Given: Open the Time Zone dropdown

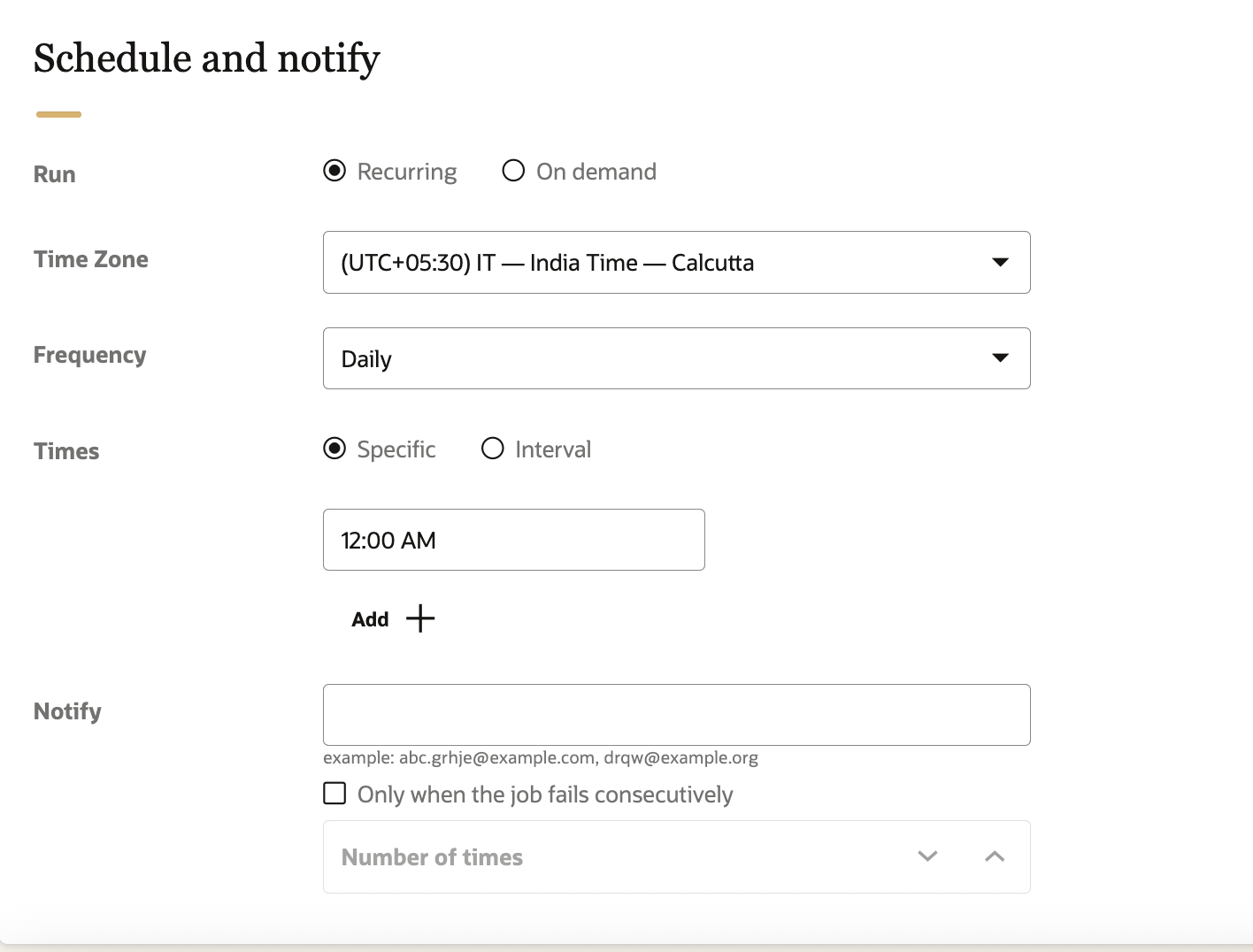Looking at the screenshot, I should tap(677, 262).
